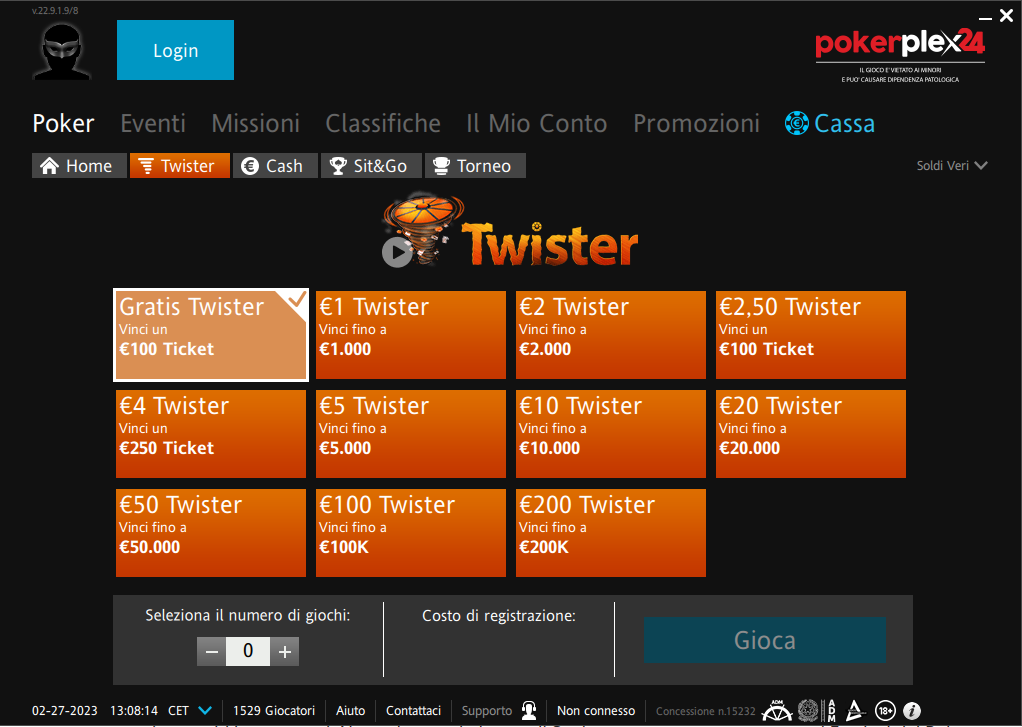Click the Gioca button

pos(765,640)
